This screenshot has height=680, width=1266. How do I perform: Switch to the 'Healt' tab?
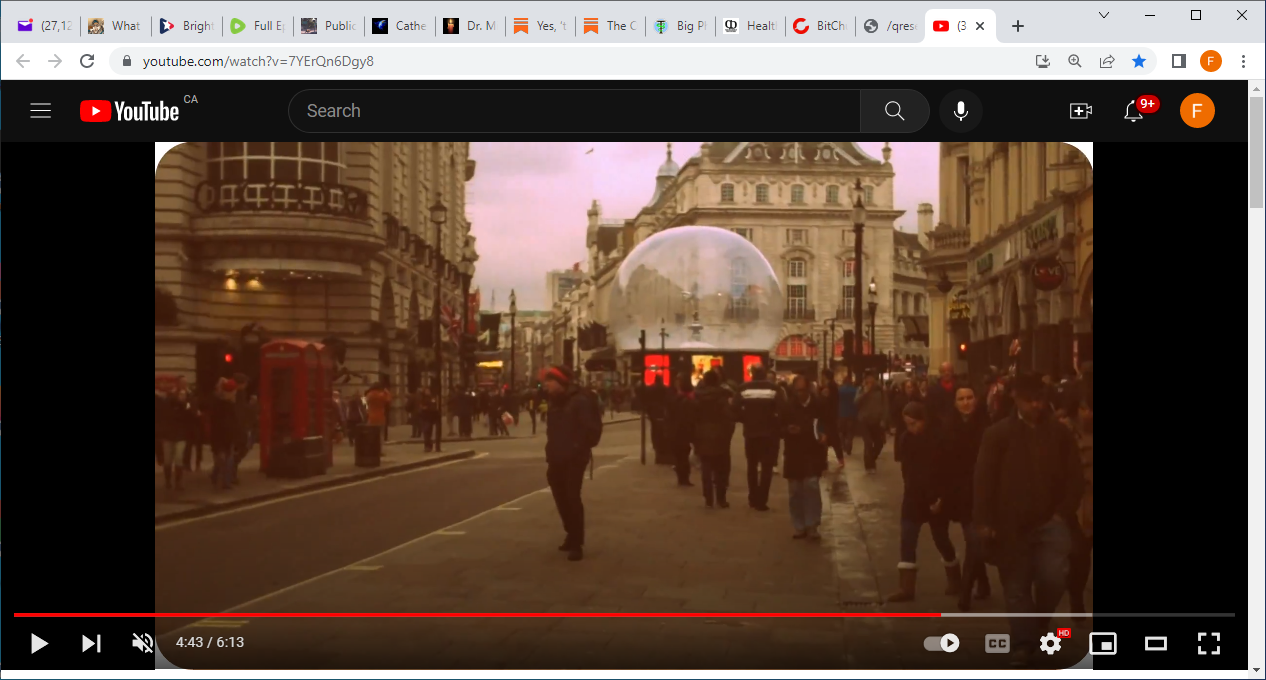point(750,26)
